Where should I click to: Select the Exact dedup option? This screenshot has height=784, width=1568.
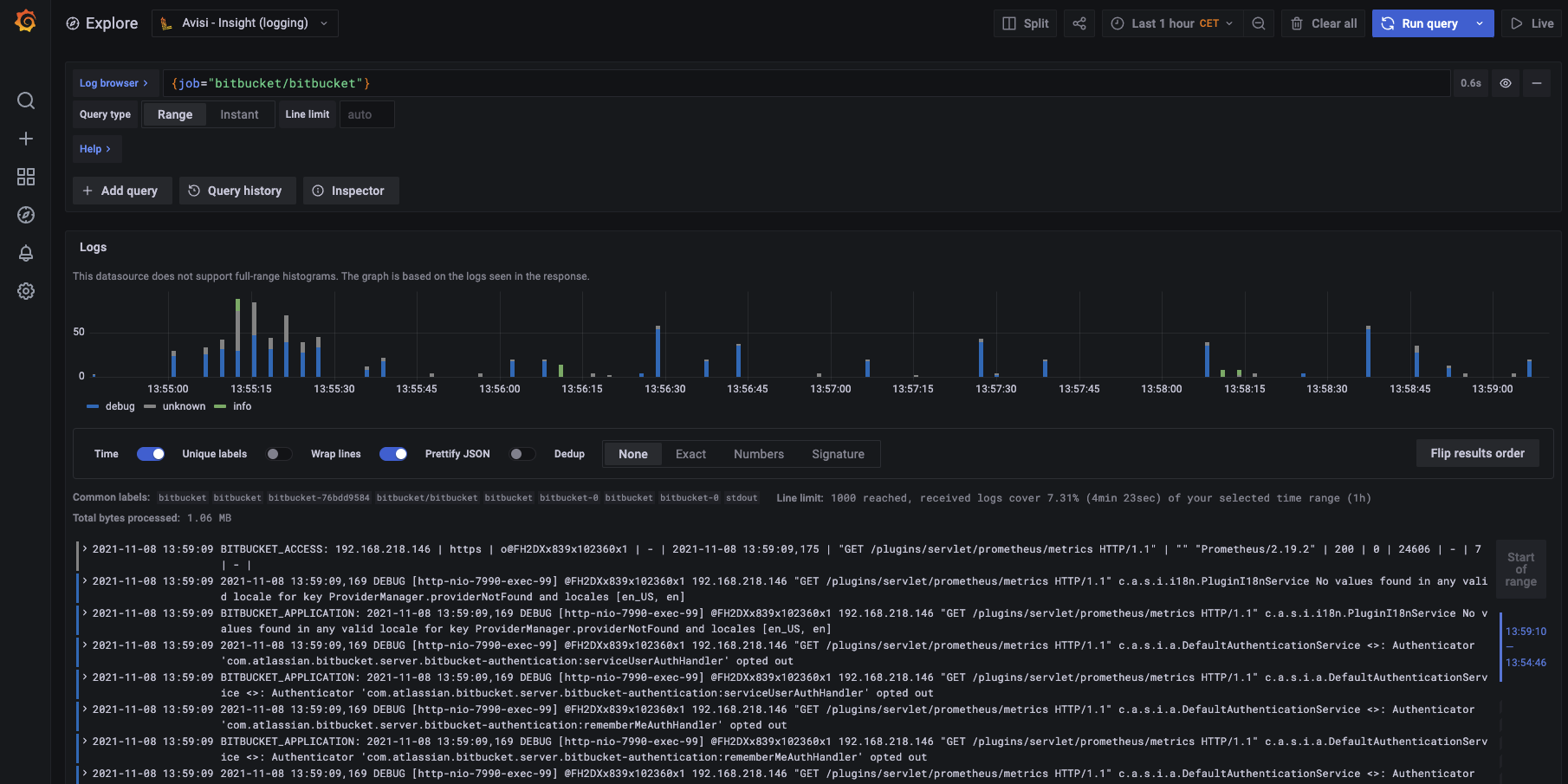click(690, 454)
